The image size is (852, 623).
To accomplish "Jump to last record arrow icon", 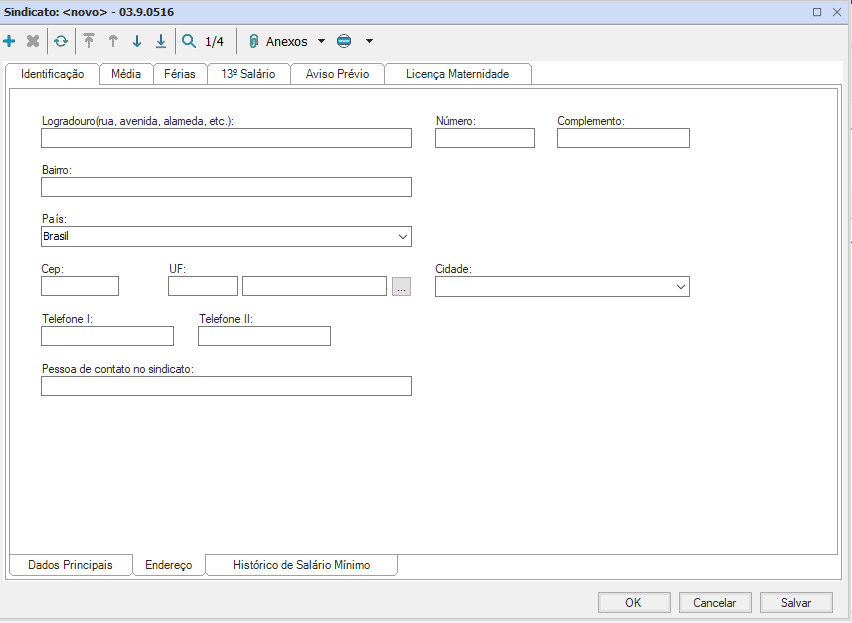I will click(160, 41).
